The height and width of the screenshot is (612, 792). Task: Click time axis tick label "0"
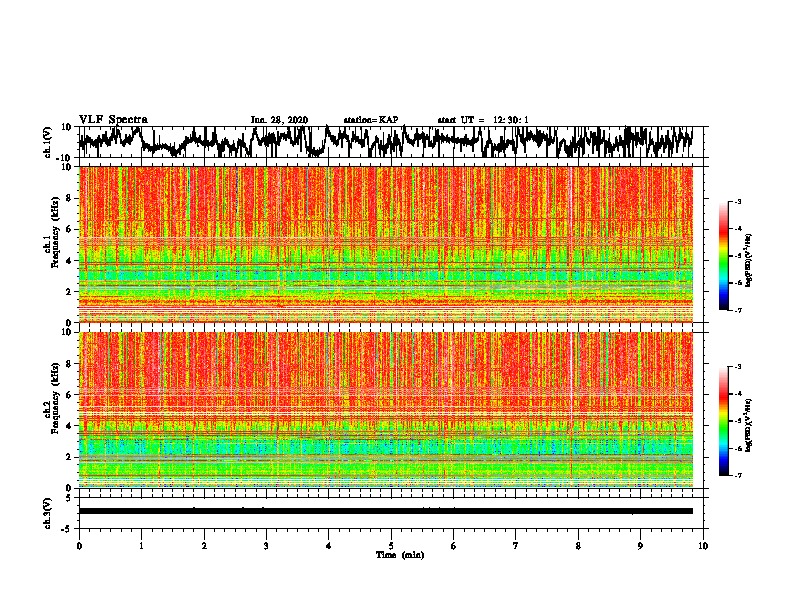79,546
